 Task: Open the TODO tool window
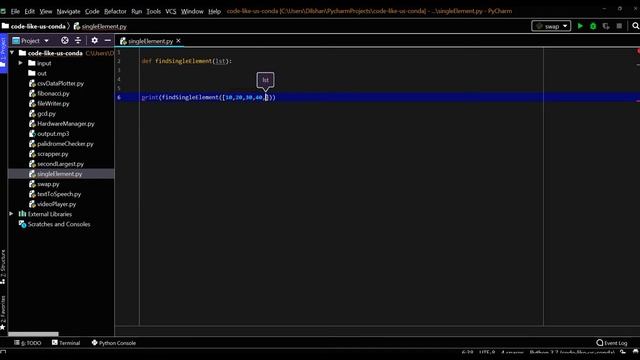(x=28, y=343)
